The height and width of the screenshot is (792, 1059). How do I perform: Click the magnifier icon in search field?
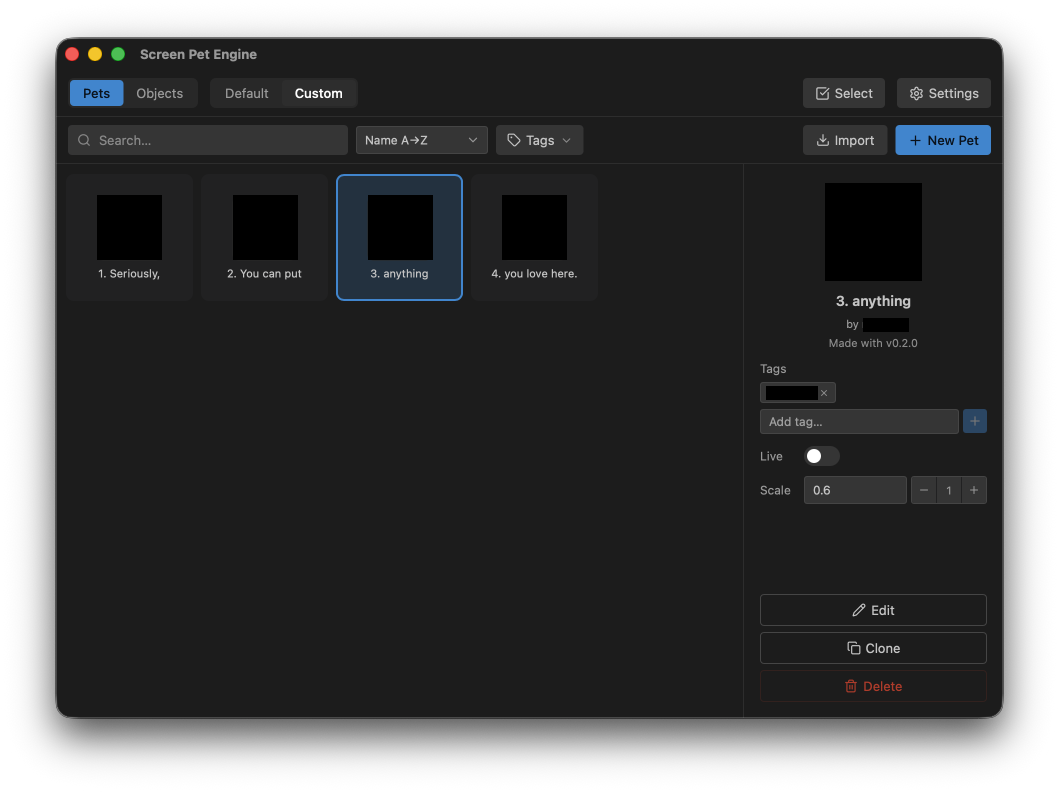84,140
